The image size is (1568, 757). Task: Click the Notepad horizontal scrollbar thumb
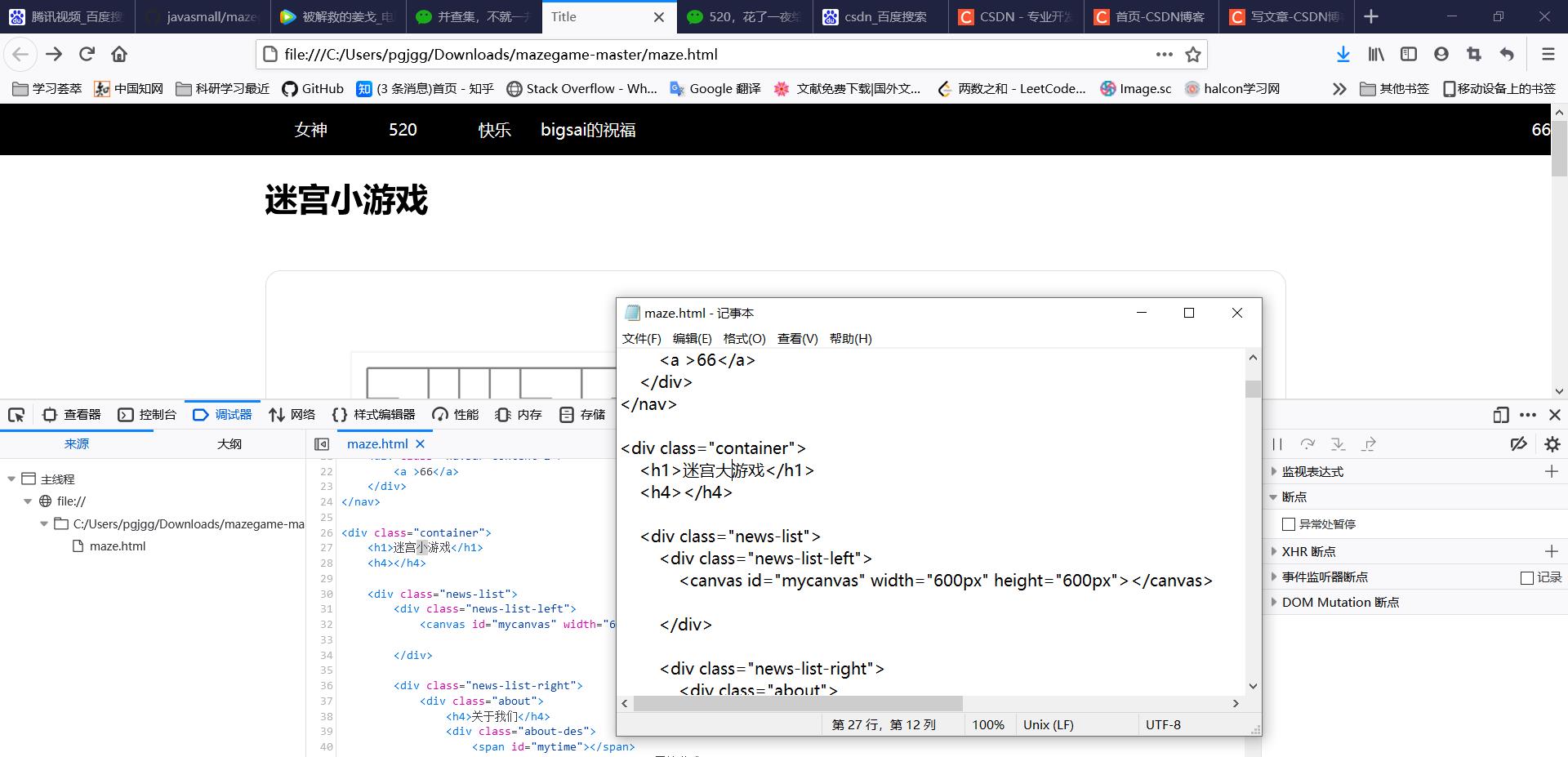(798, 703)
